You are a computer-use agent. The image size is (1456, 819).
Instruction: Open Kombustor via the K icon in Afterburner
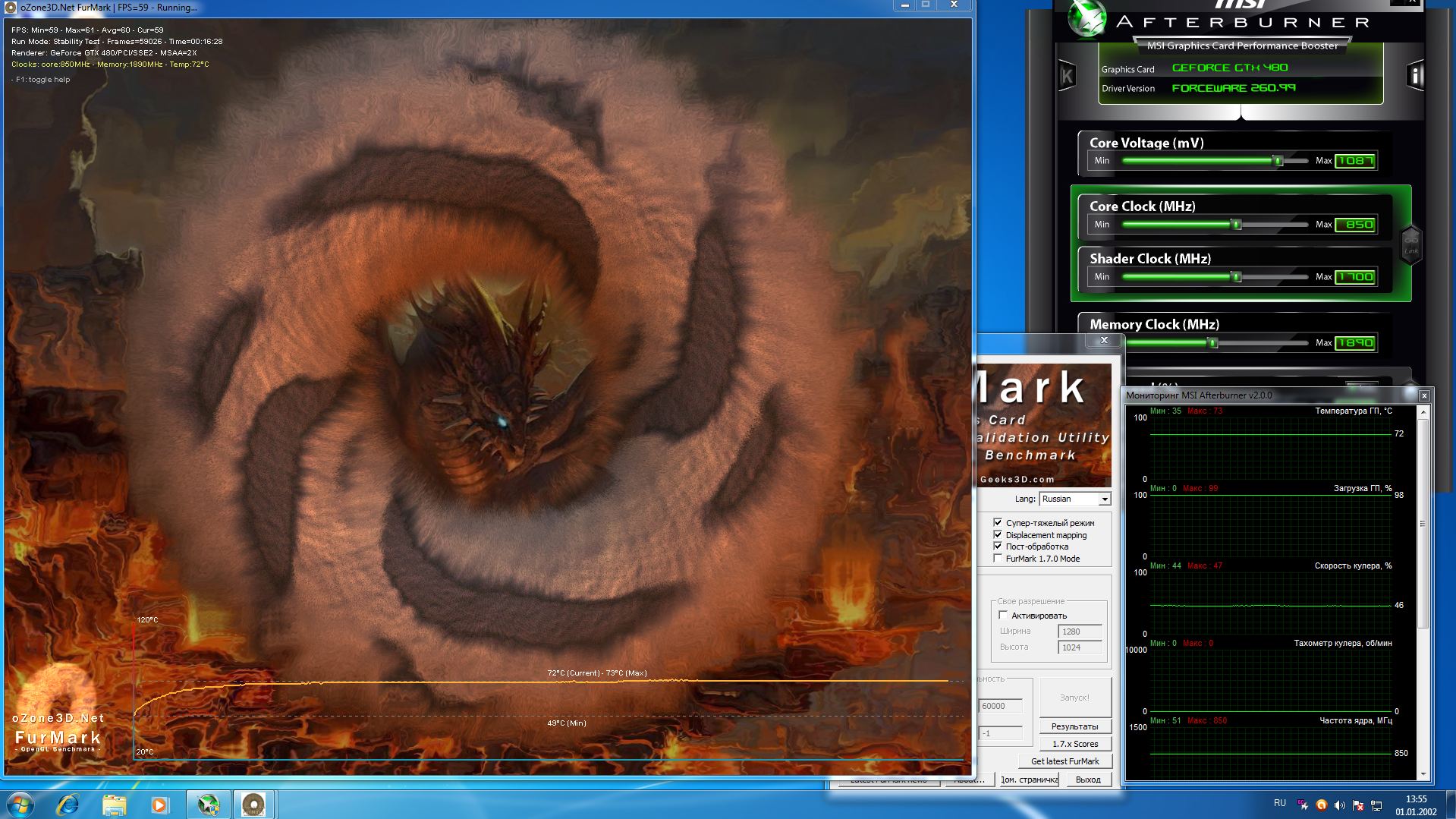point(1067,76)
